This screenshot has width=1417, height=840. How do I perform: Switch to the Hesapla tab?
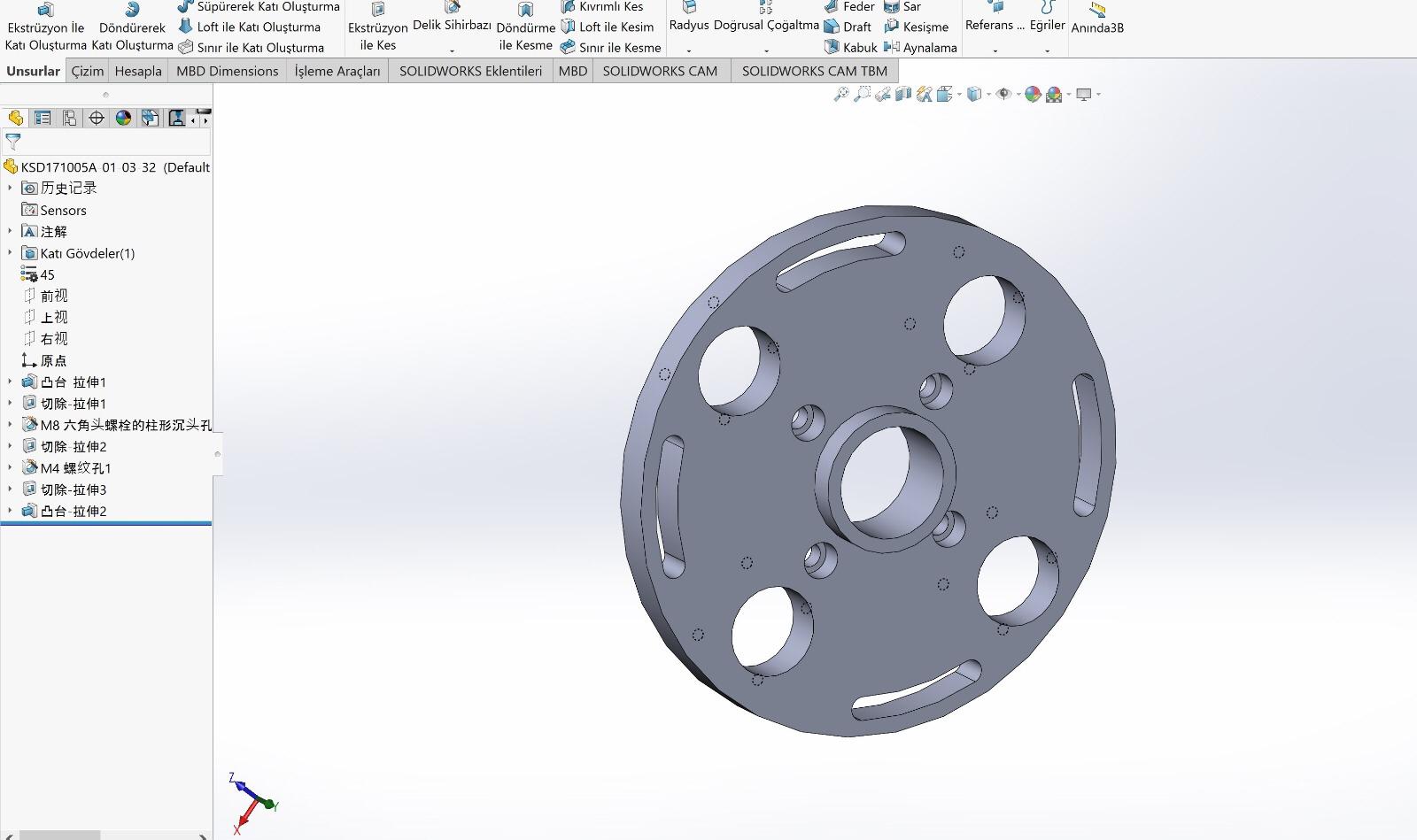(x=138, y=71)
